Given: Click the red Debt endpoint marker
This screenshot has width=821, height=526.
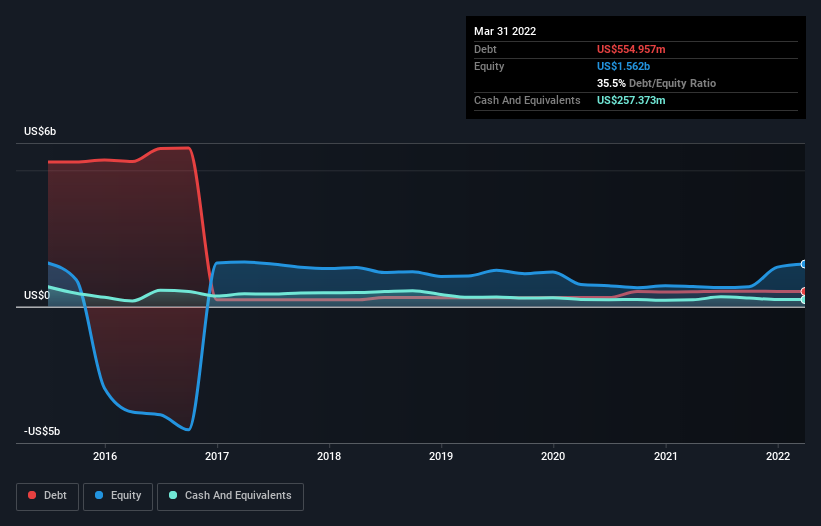Looking at the screenshot, I should (x=804, y=292).
